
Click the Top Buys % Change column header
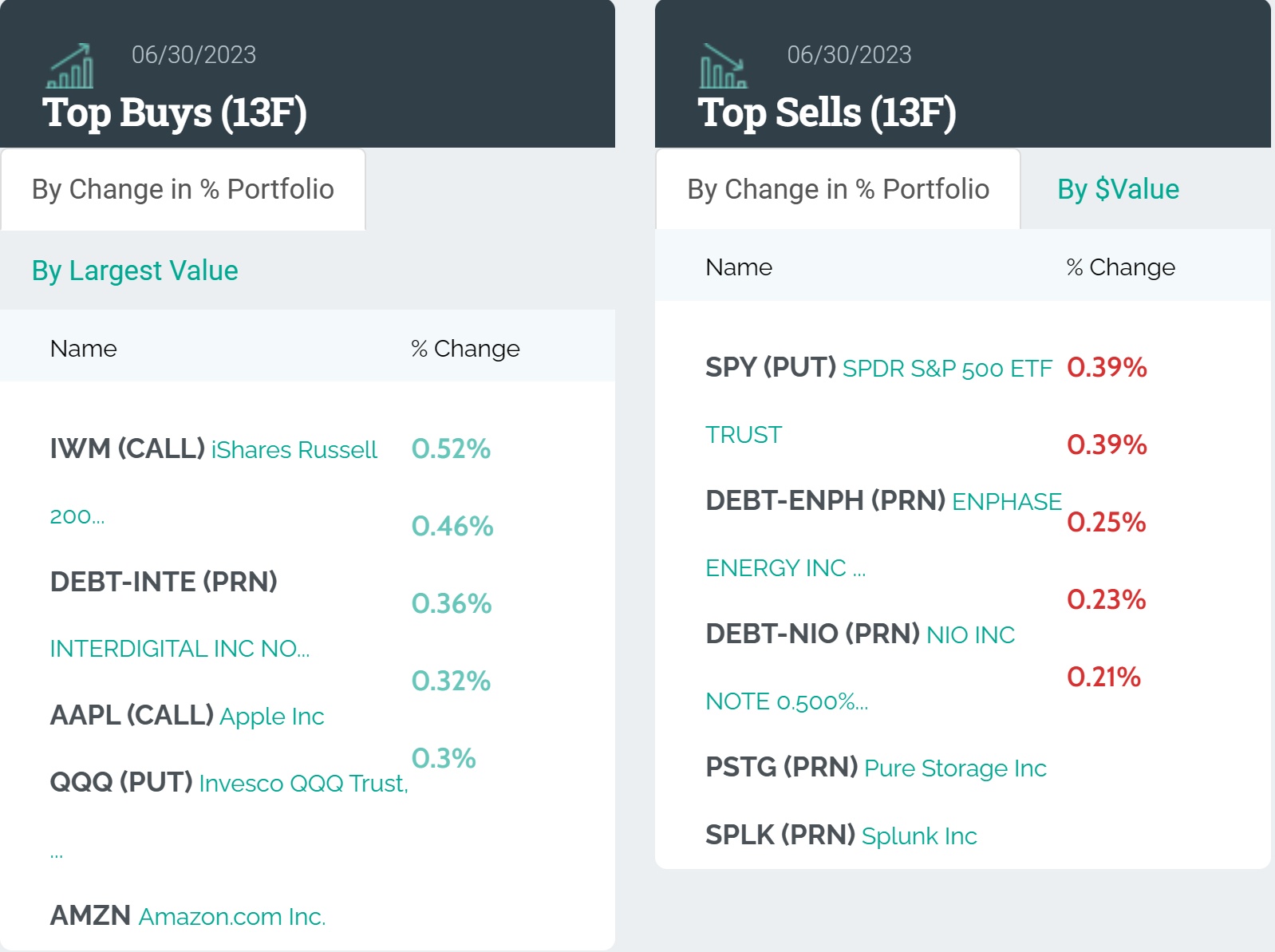[x=465, y=349]
